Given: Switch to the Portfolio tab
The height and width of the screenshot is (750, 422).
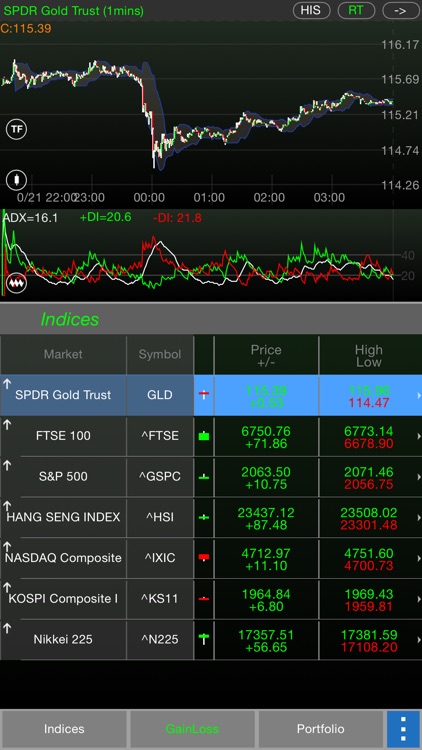Looking at the screenshot, I should (x=321, y=729).
